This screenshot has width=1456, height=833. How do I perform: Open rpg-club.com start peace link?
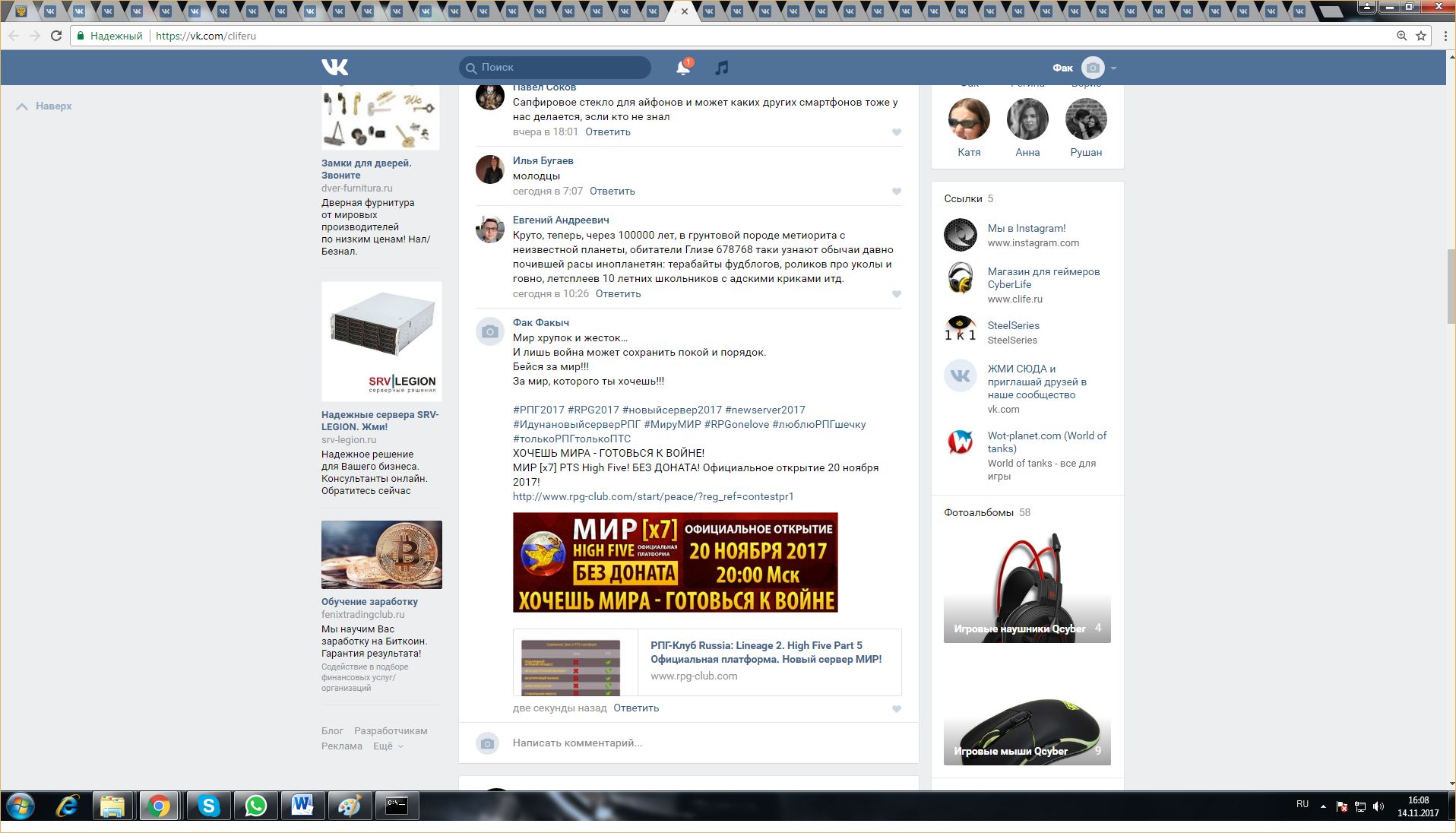pos(654,497)
